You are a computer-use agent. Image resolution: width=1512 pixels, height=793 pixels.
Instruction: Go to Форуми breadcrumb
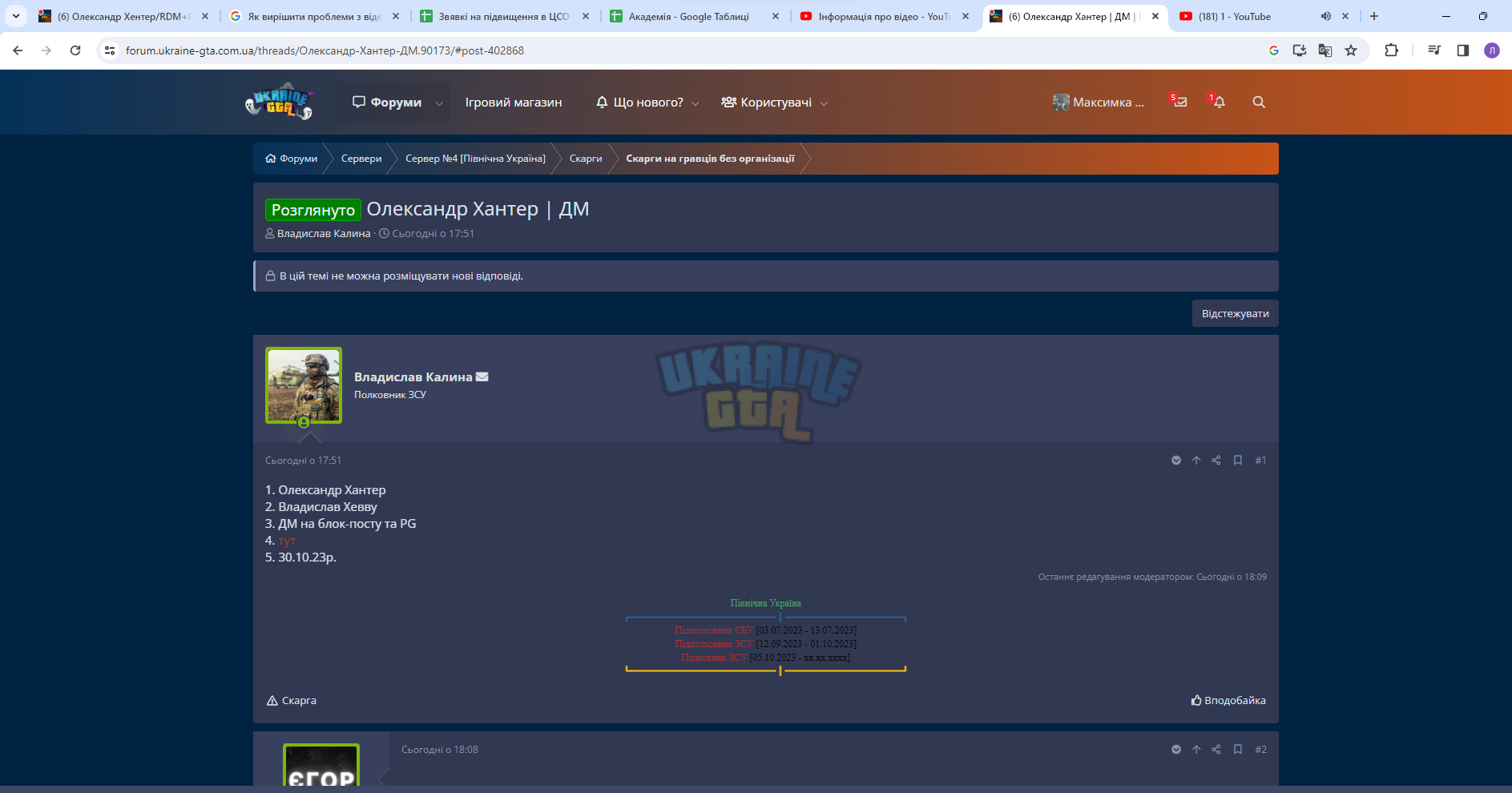(x=292, y=159)
